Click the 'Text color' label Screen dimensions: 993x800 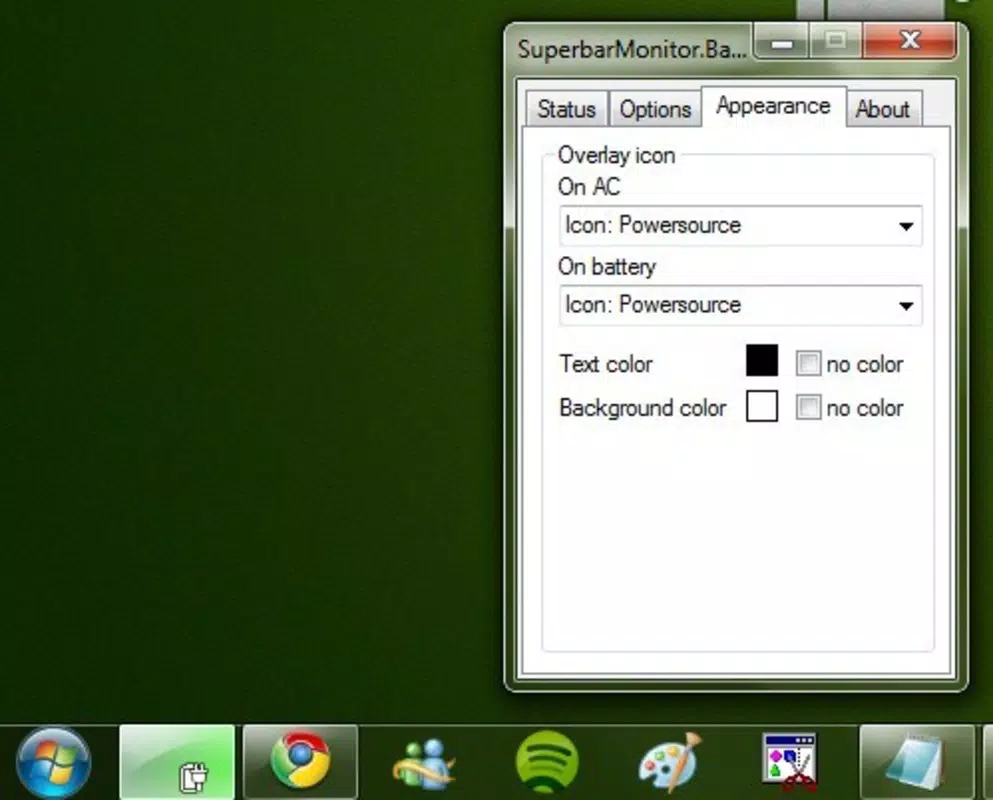[x=606, y=364]
